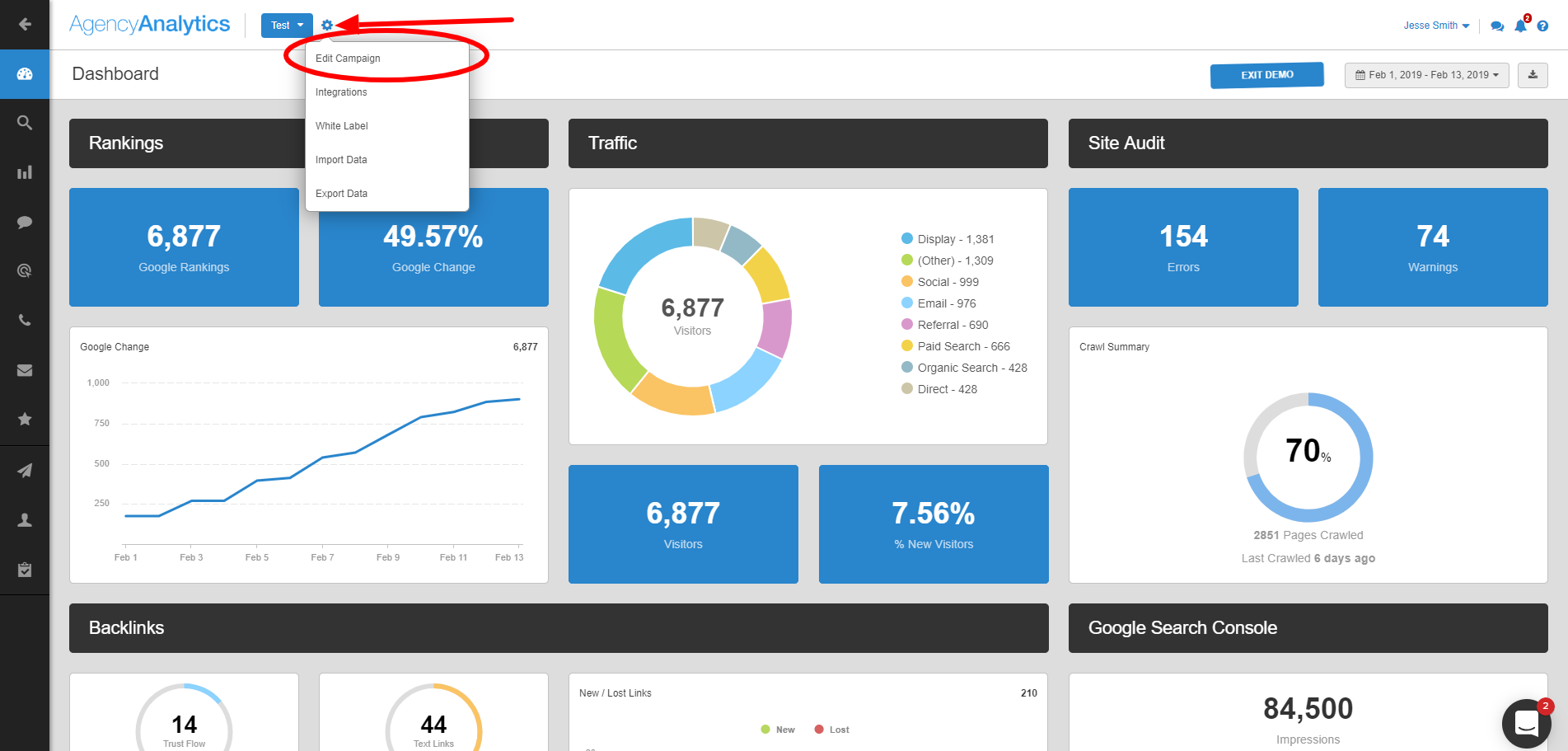
Task: Click the notification bell icon
Action: (x=1520, y=26)
